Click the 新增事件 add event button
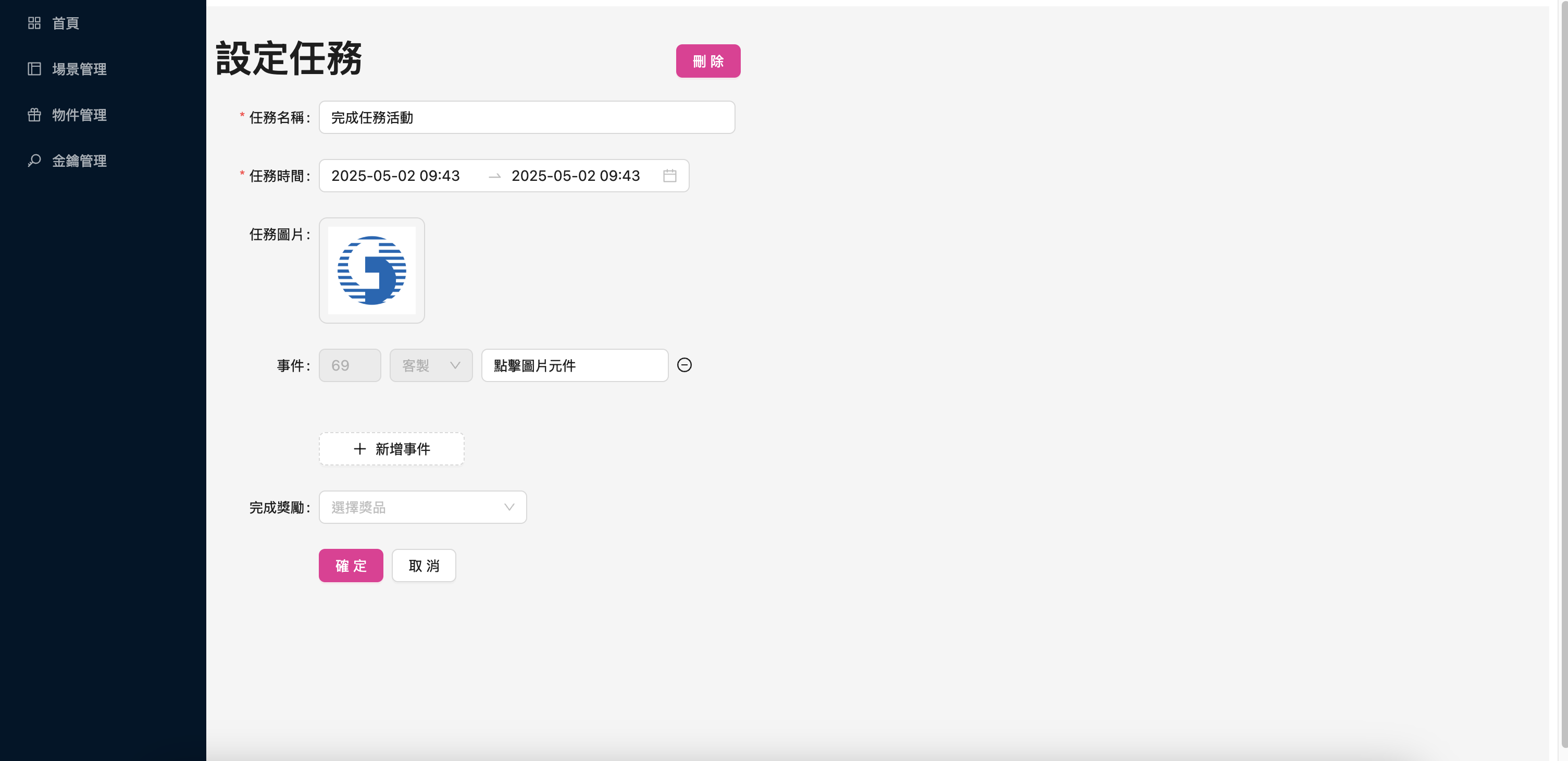The image size is (1568, 761). tap(391, 449)
